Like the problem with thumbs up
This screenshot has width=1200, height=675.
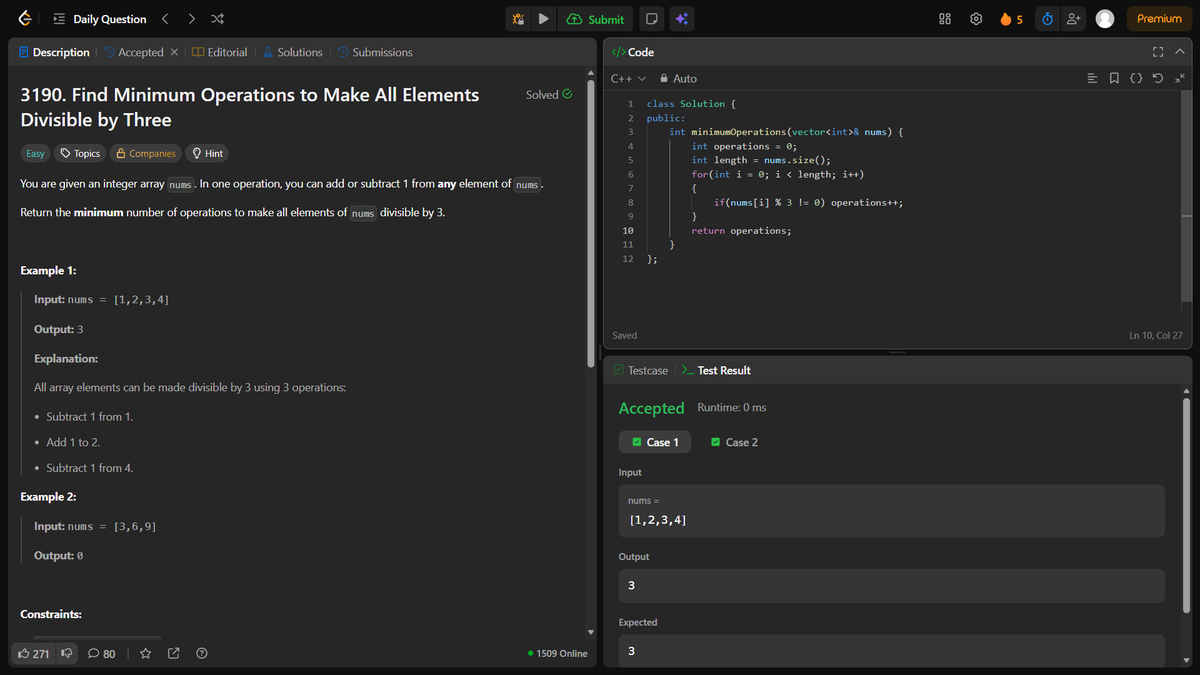(35, 654)
